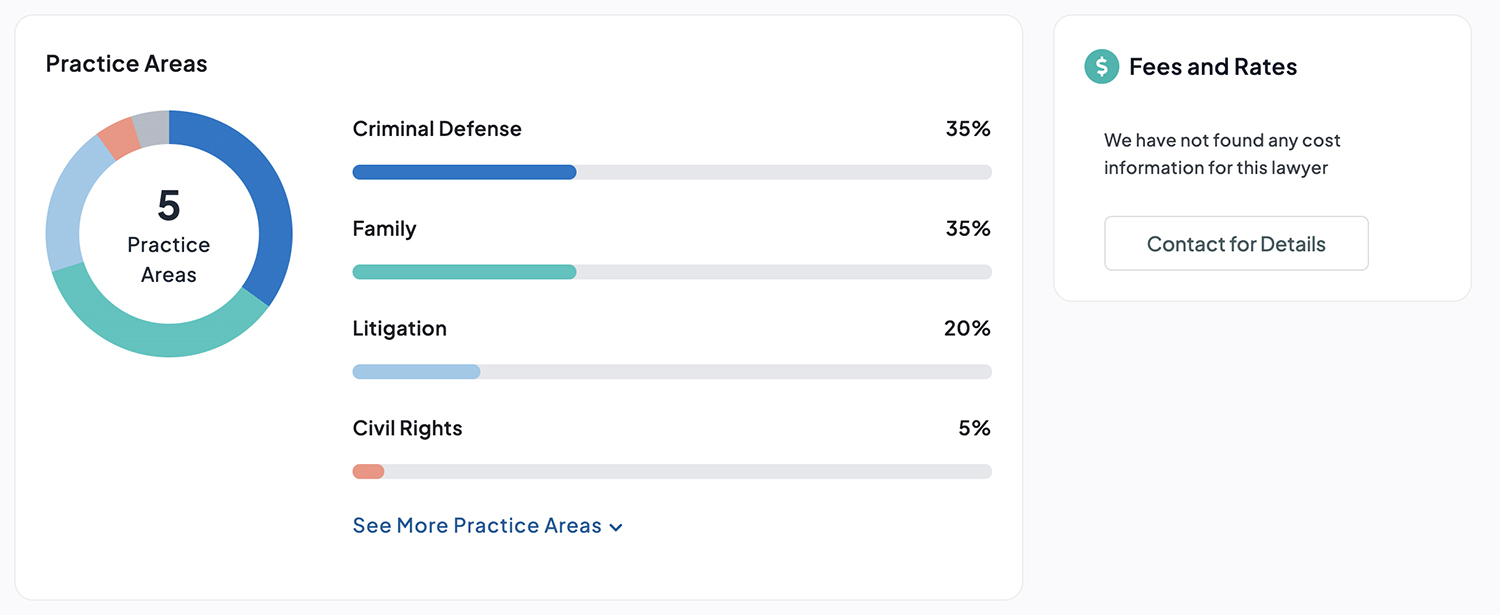Click Contact for Details

click(1236, 243)
